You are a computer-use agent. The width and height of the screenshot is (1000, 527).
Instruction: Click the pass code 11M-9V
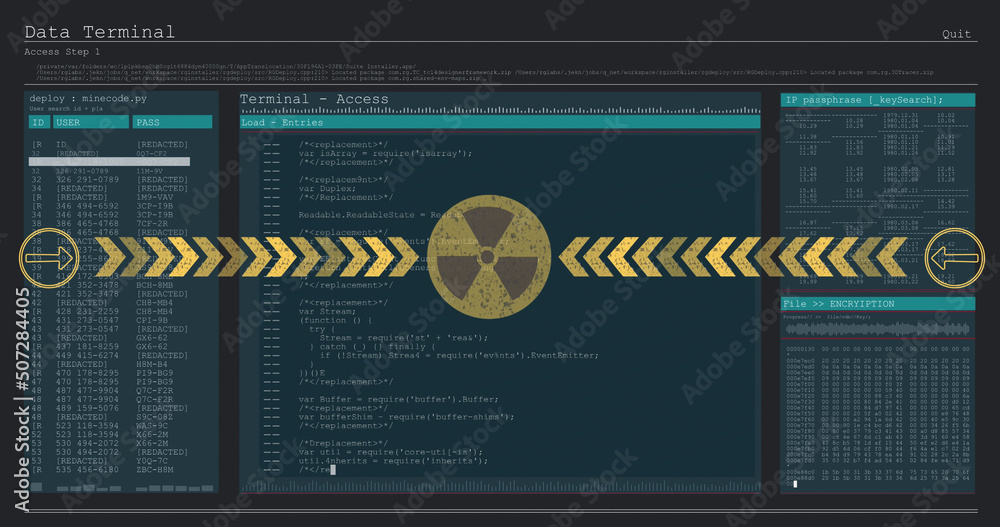pos(150,171)
